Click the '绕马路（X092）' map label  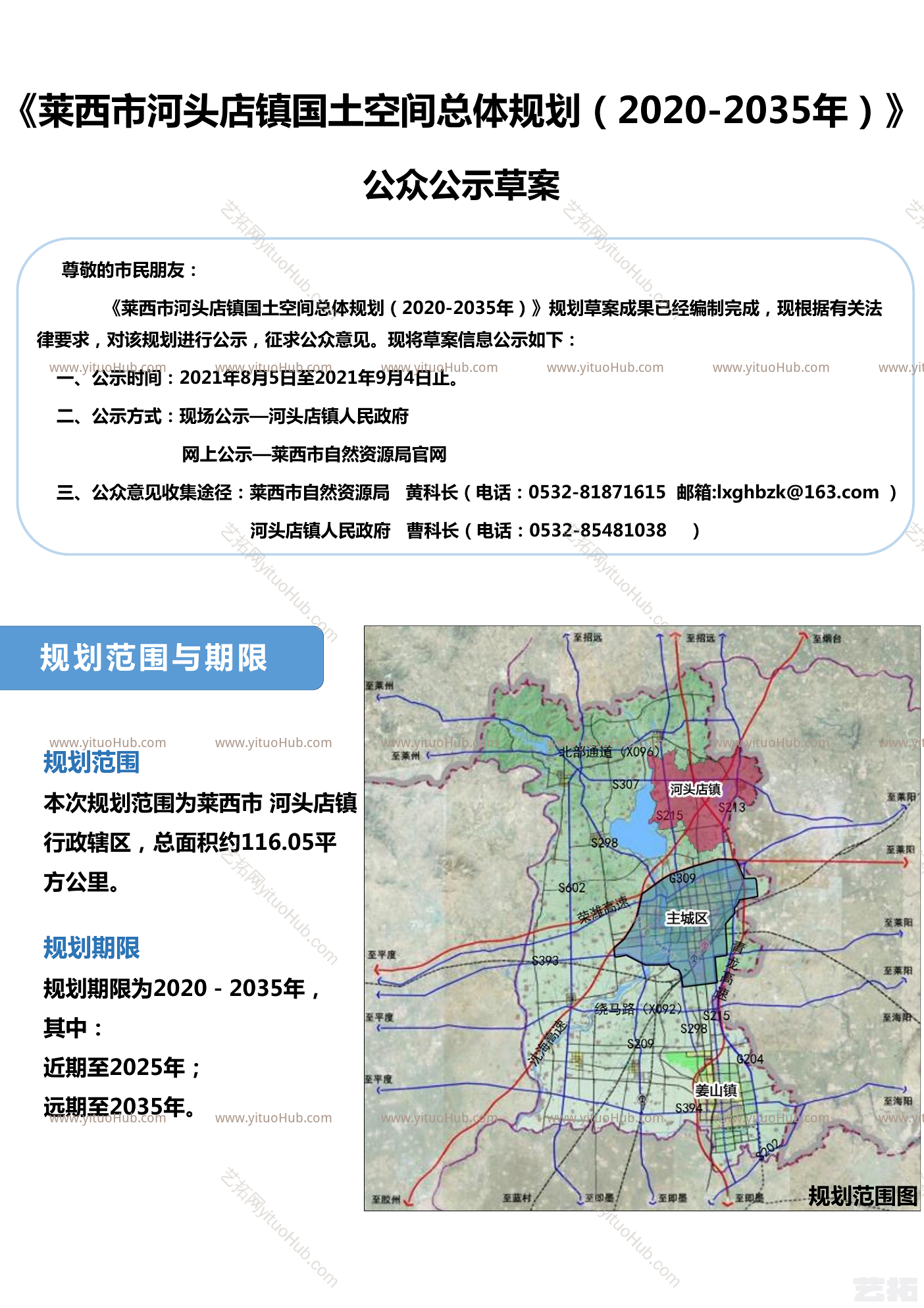tap(639, 1009)
